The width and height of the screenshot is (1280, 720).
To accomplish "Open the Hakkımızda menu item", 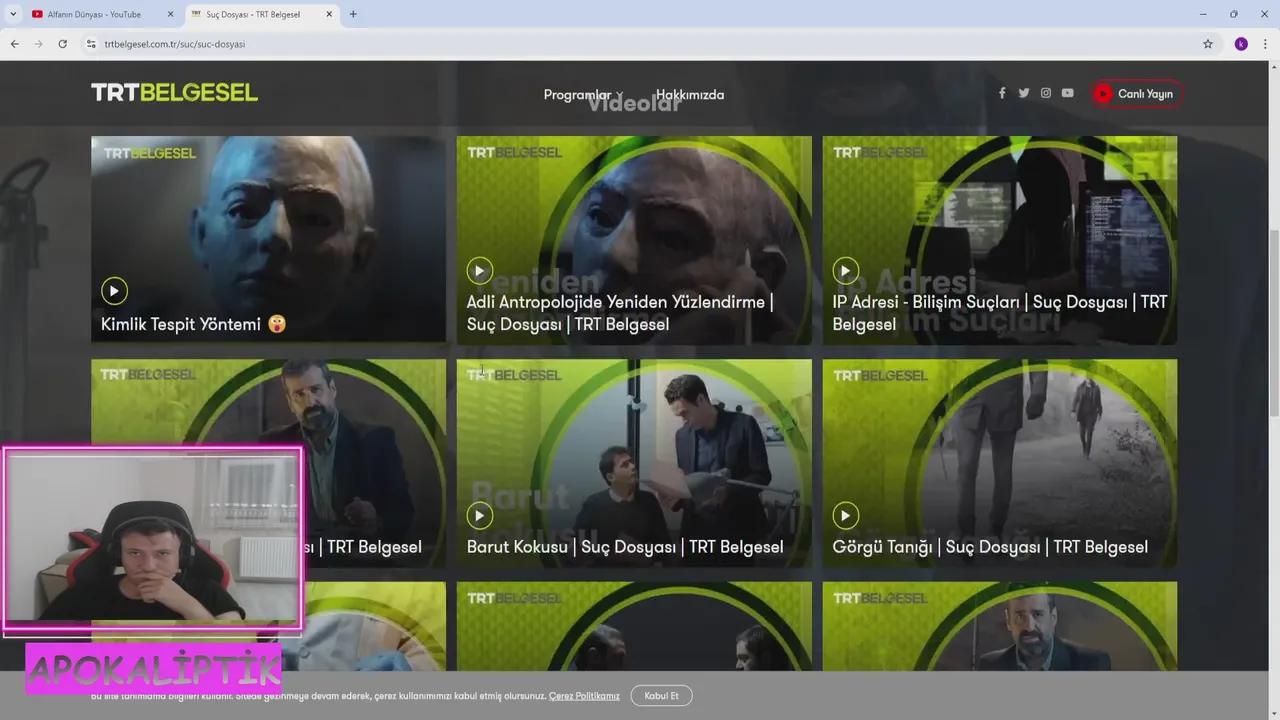I will click(x=690, y=95).
